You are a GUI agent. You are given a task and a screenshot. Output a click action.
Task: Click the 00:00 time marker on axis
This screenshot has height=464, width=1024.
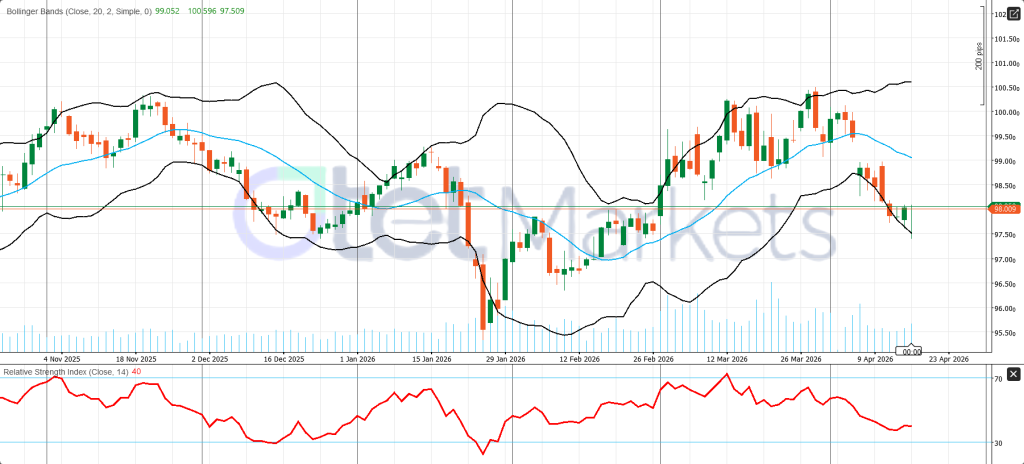(x=911, y=352)
